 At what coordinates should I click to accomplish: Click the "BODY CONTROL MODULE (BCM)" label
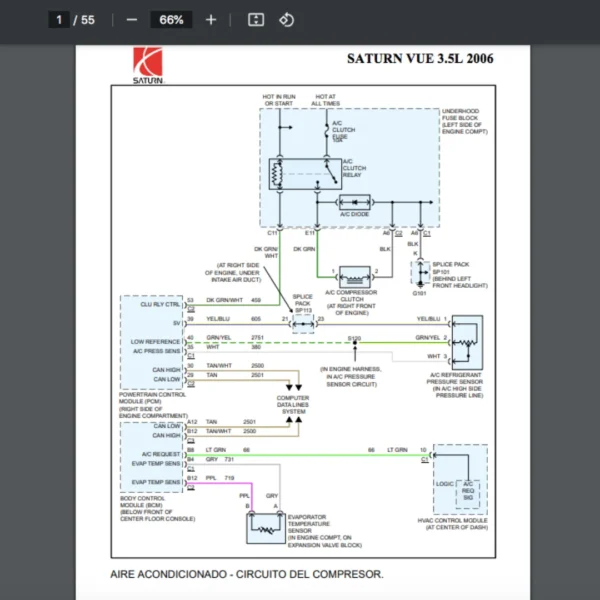pos(142,502)
